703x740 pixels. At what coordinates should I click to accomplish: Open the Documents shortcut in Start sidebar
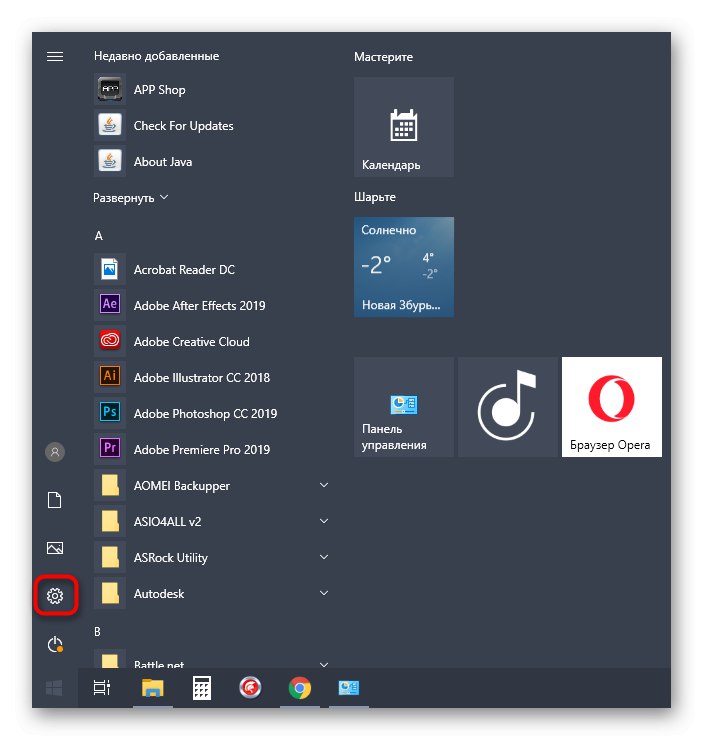point(55,500)
